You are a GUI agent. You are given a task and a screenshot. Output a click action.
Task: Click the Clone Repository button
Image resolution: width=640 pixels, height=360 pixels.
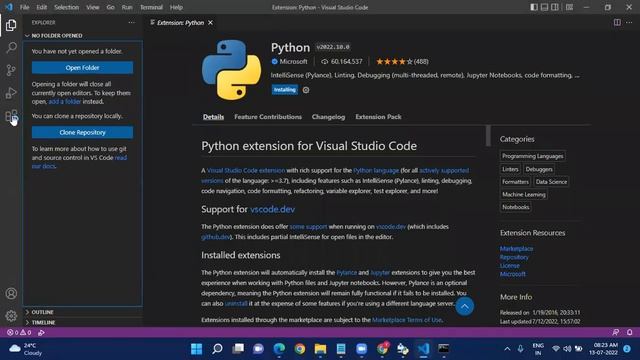(82, 132)
